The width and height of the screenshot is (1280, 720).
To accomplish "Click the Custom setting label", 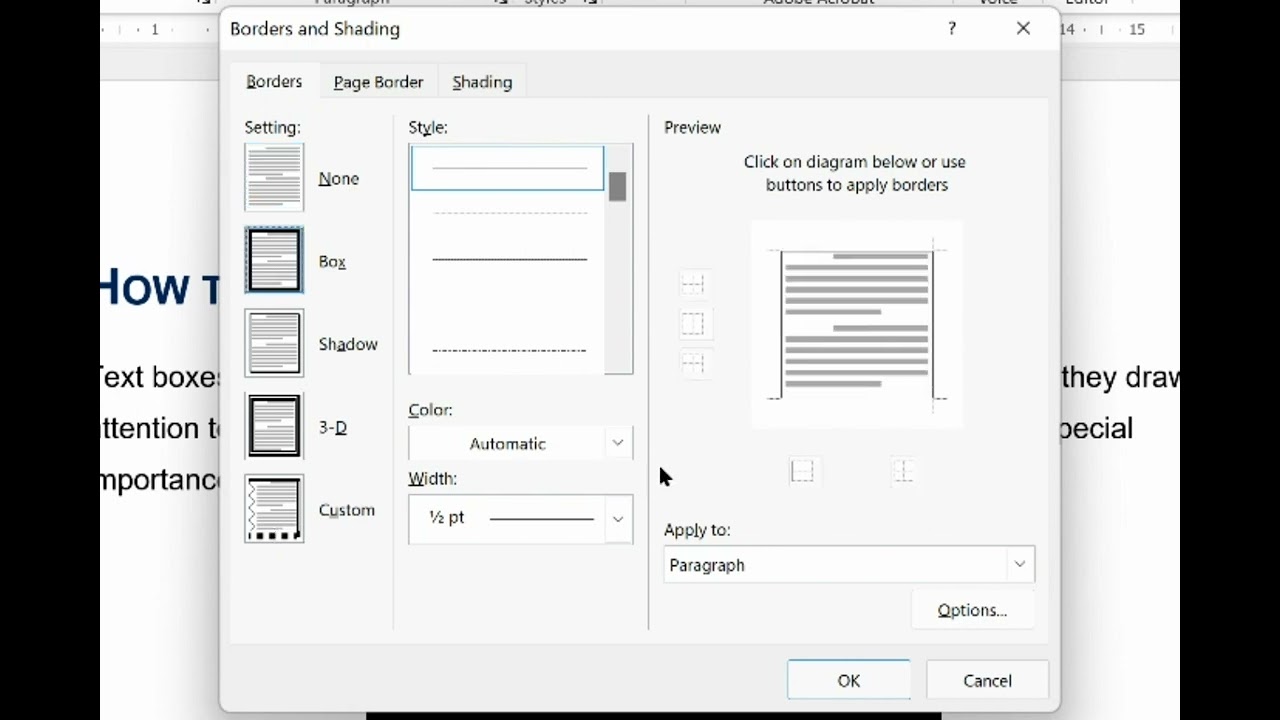I will tap(347, 510).
